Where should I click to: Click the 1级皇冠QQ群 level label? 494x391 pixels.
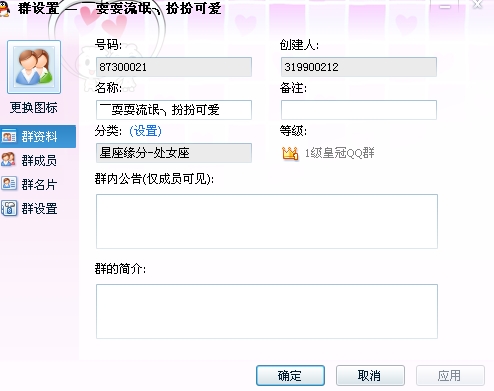340,153
